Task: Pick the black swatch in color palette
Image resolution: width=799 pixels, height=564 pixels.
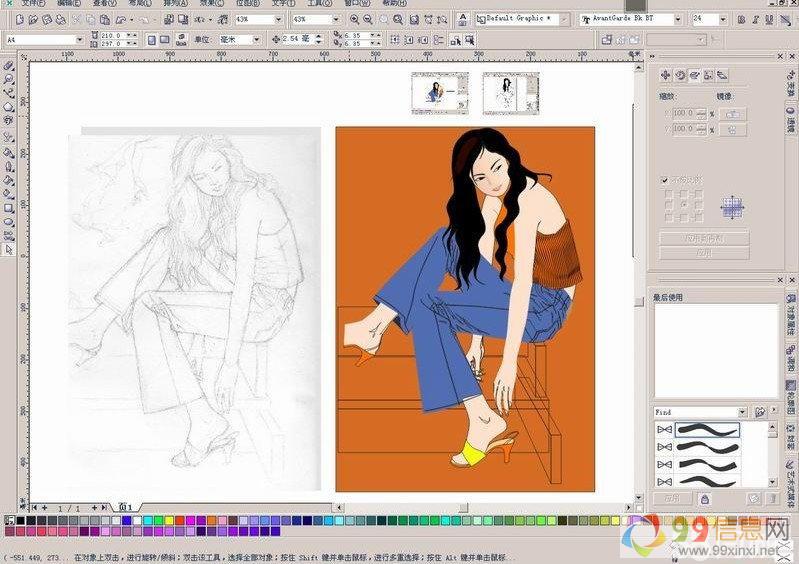Action: (x=22, y=520)
